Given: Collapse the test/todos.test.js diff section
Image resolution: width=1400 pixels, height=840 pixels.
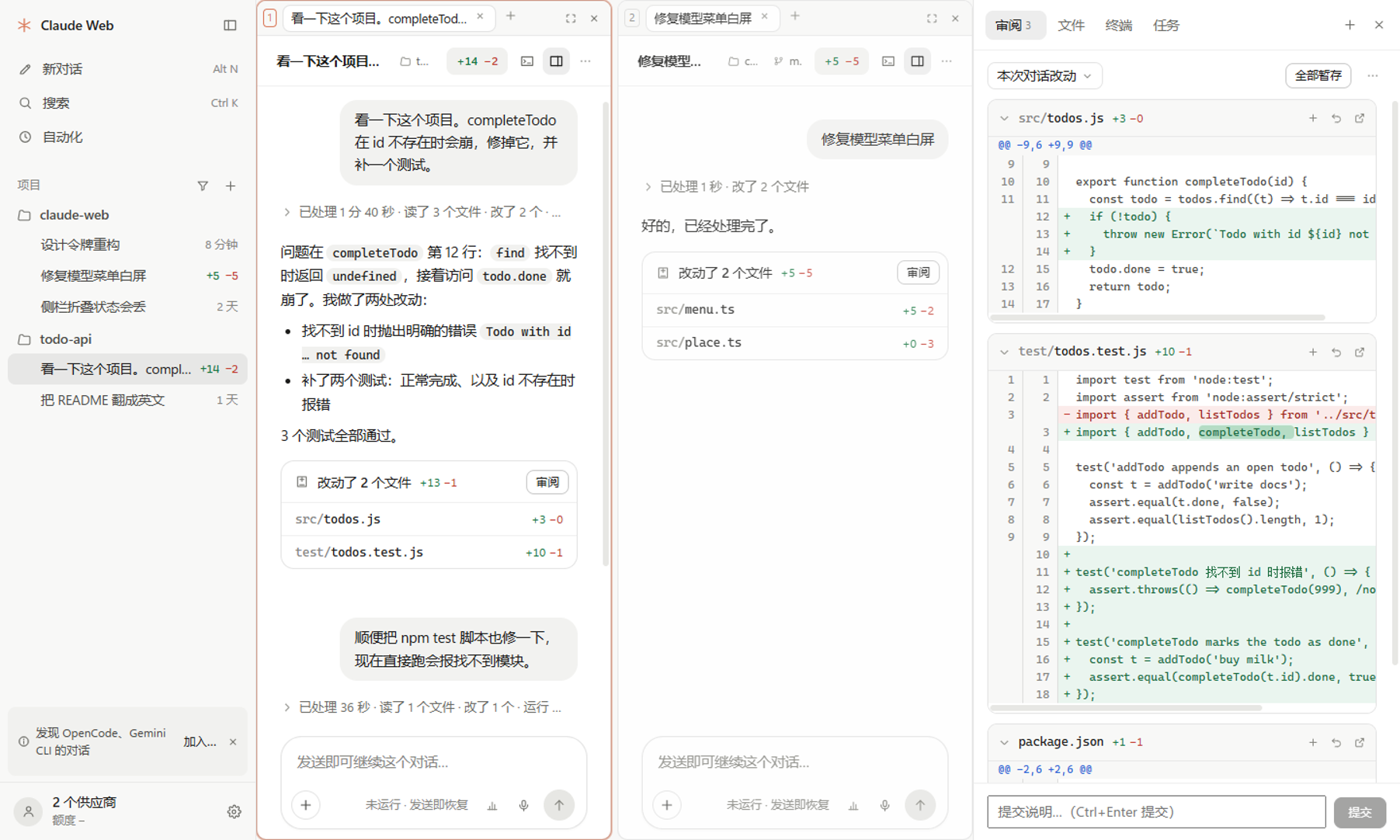Looking at the screenshot, I should (1004, 352).
